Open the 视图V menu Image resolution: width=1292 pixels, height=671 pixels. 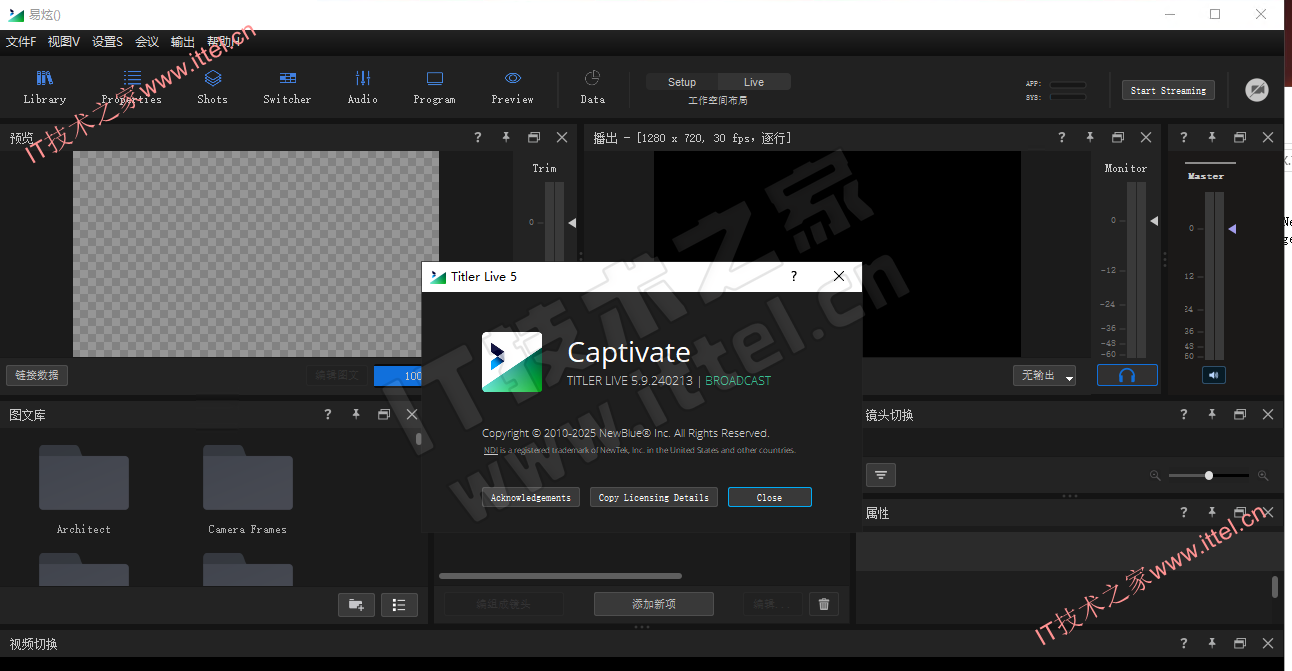pos(64,42)
